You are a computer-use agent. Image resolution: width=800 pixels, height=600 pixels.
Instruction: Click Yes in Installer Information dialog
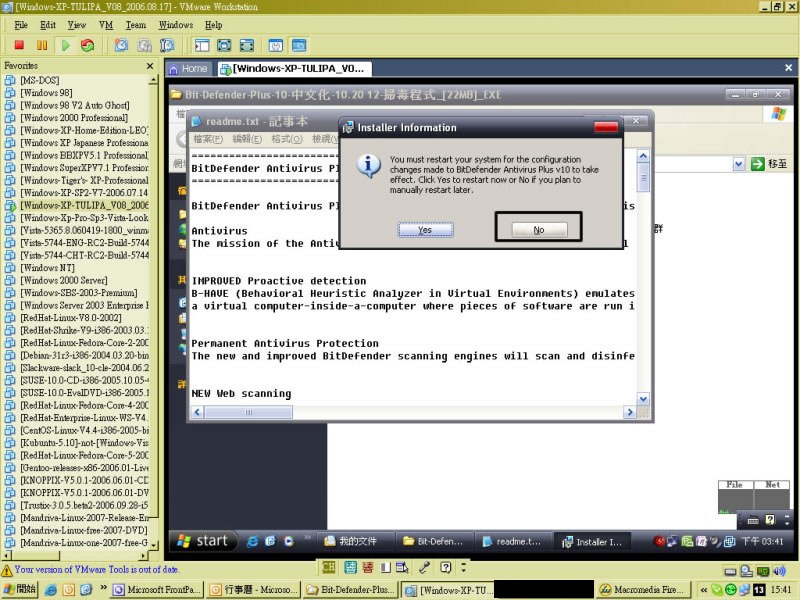[425, 230]
